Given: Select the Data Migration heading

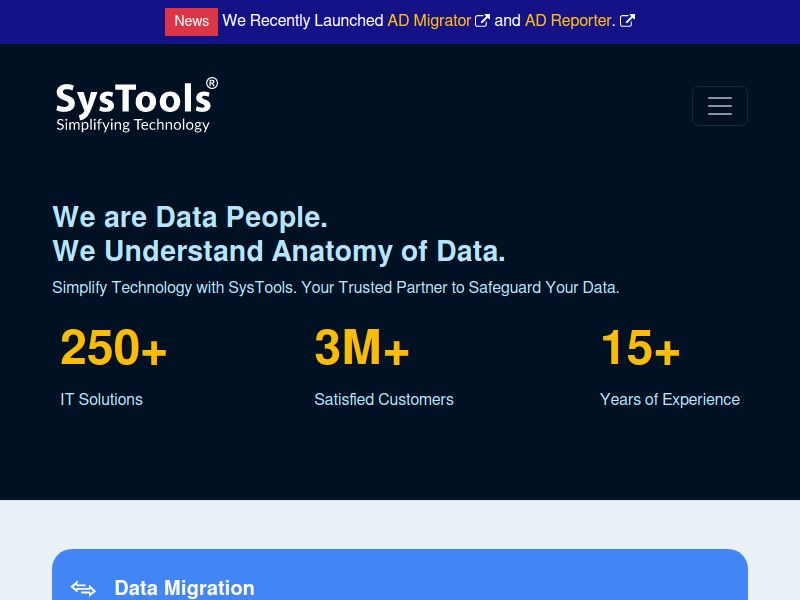Looking at the screenshot, I should 185,588.
